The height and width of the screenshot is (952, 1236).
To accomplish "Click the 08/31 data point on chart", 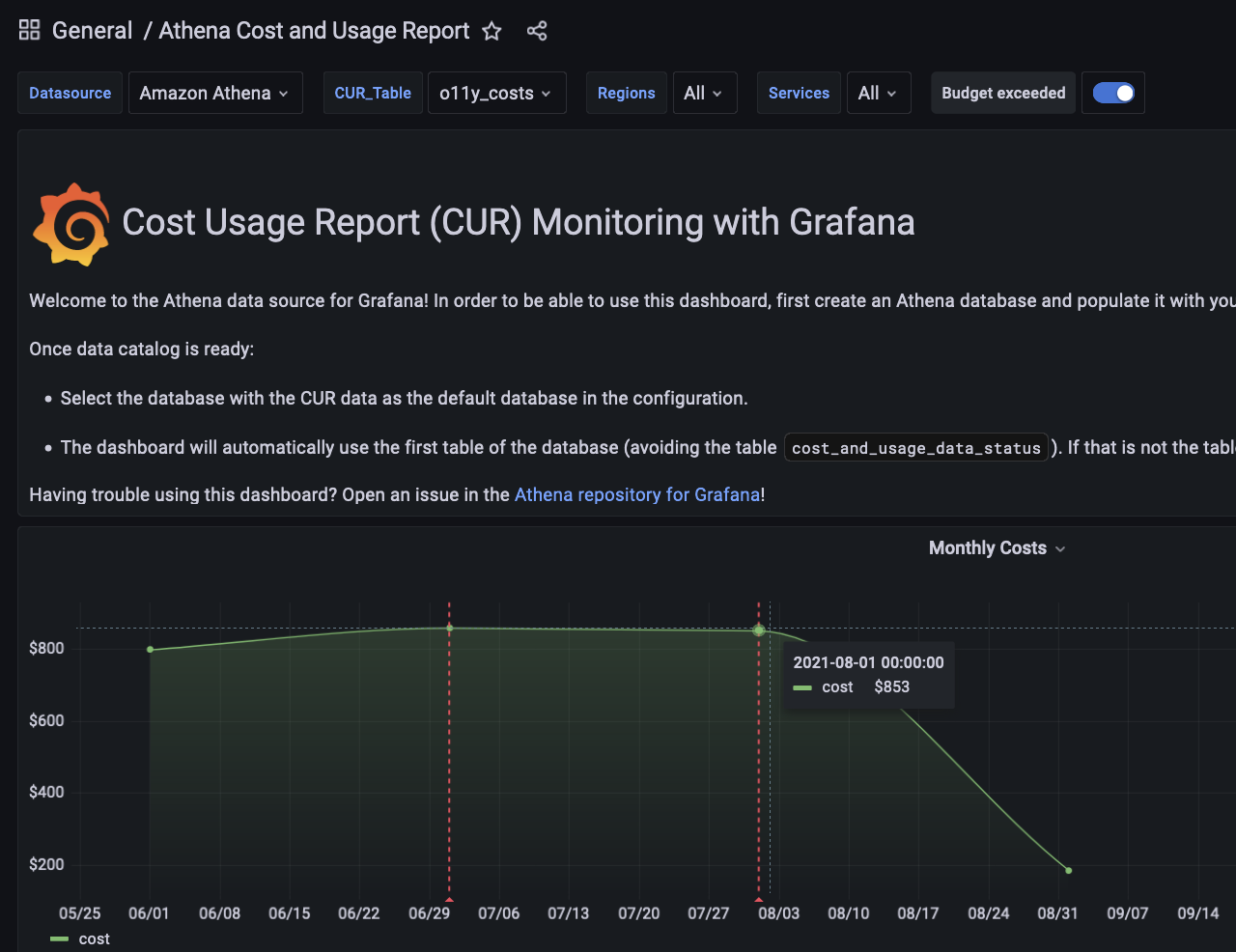I will pyautogui.click(x=1069, y=871).
